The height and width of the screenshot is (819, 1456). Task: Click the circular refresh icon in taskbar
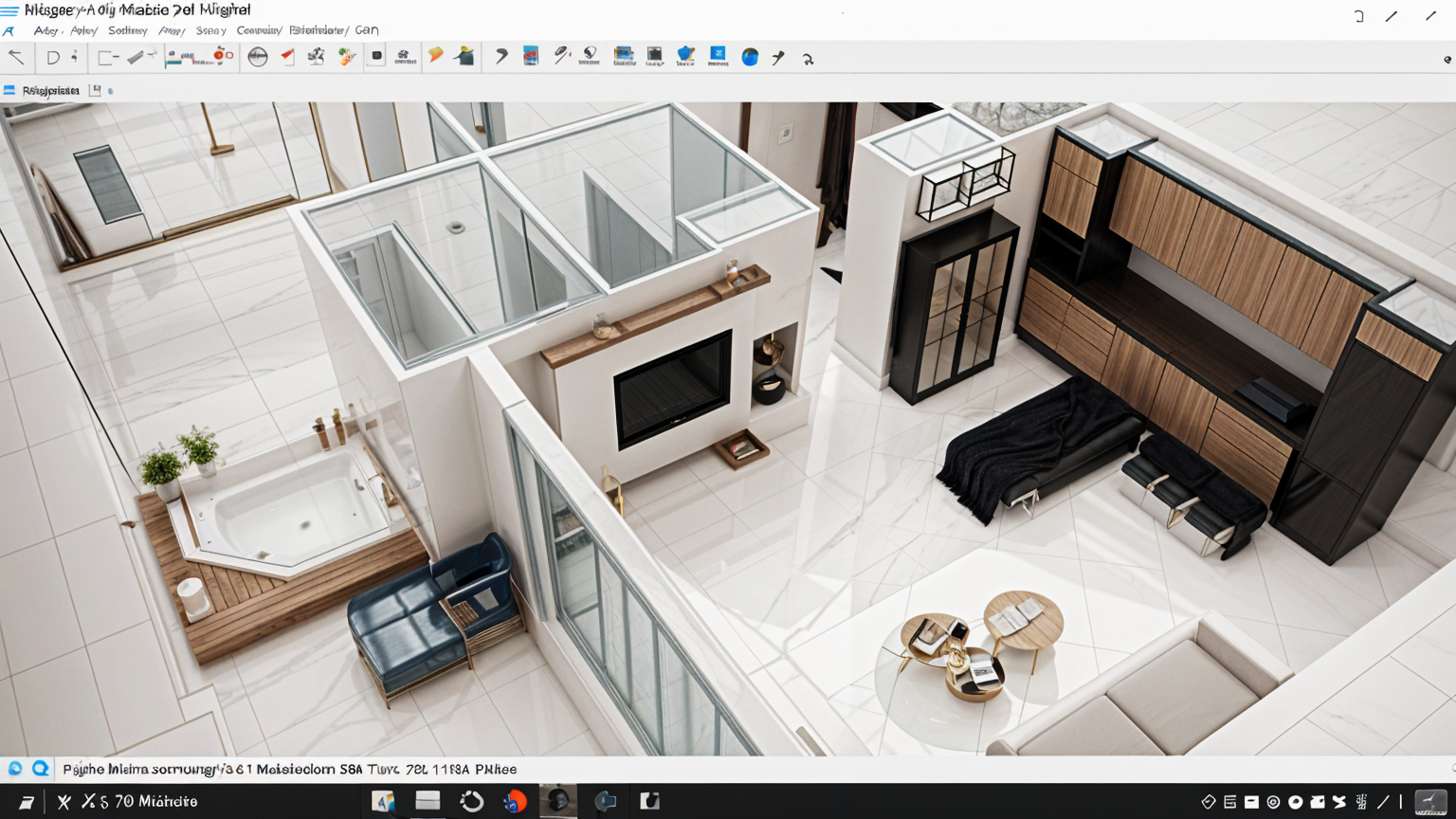point(471,802)
